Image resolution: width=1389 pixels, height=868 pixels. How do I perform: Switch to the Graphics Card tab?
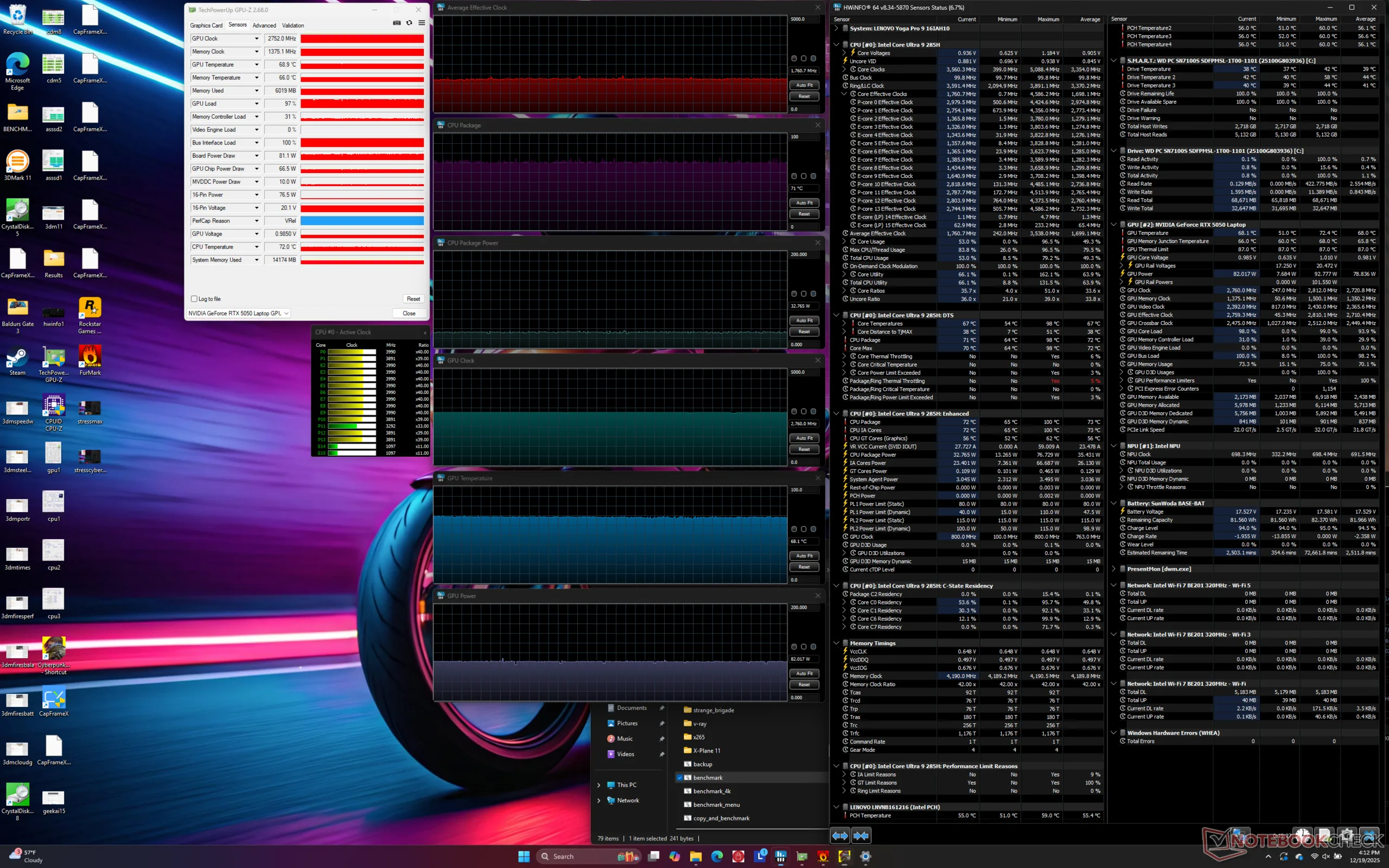206,25
